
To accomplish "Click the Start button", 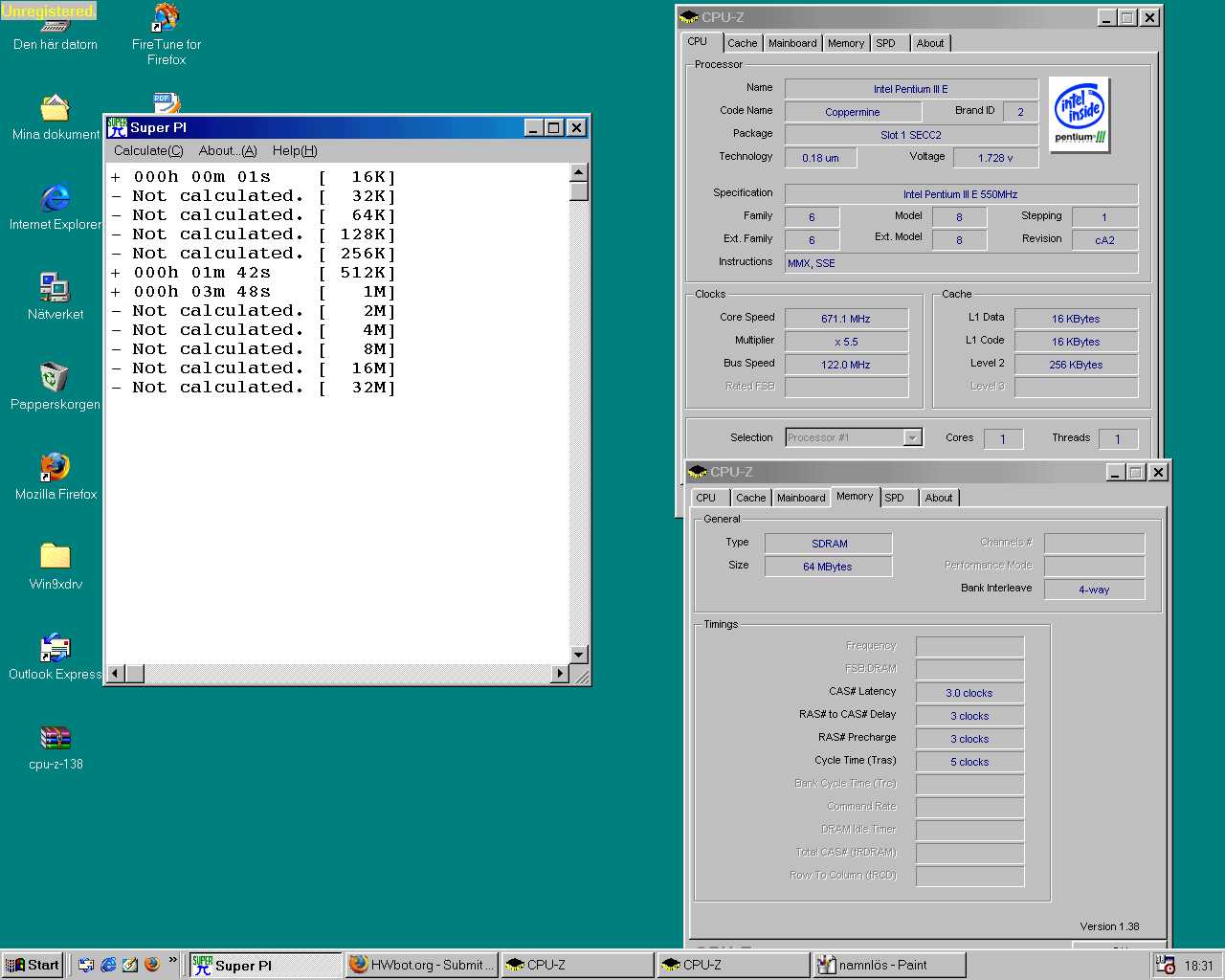I will tap(33, 965).
